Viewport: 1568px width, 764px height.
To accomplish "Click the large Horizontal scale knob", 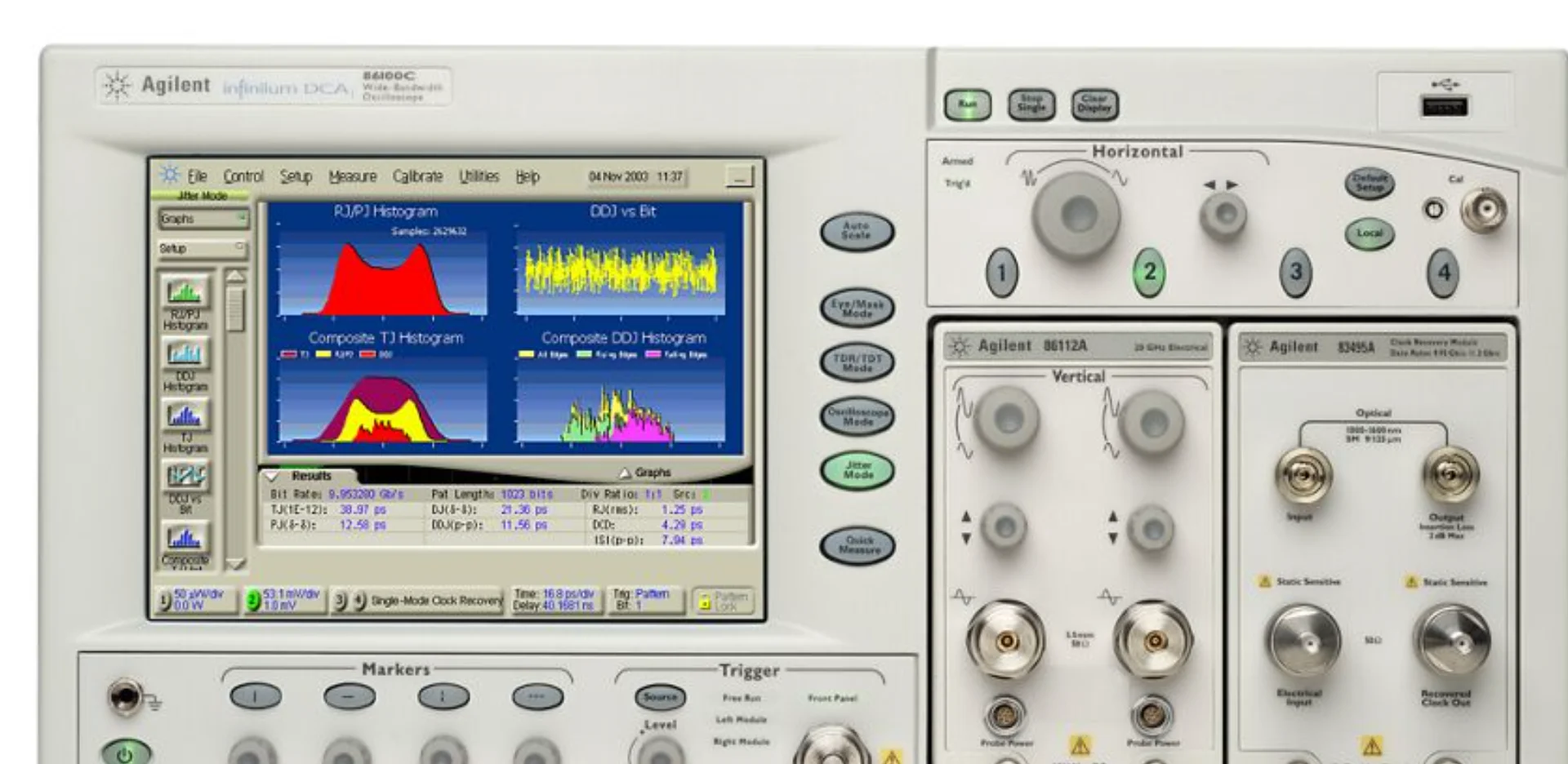I will tap(1076, 215).
